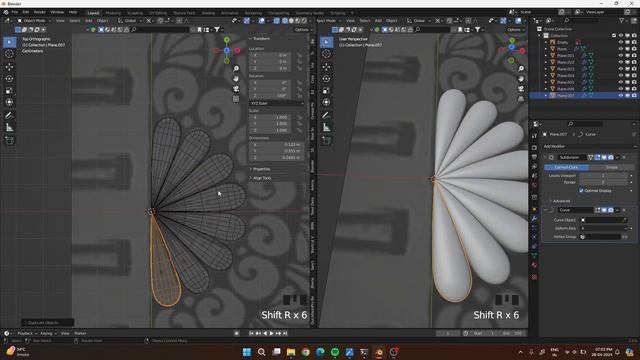Screen dimensions: 640x360
Task: Exclude Collection from view layer checkbox
Action: point(614,36)
